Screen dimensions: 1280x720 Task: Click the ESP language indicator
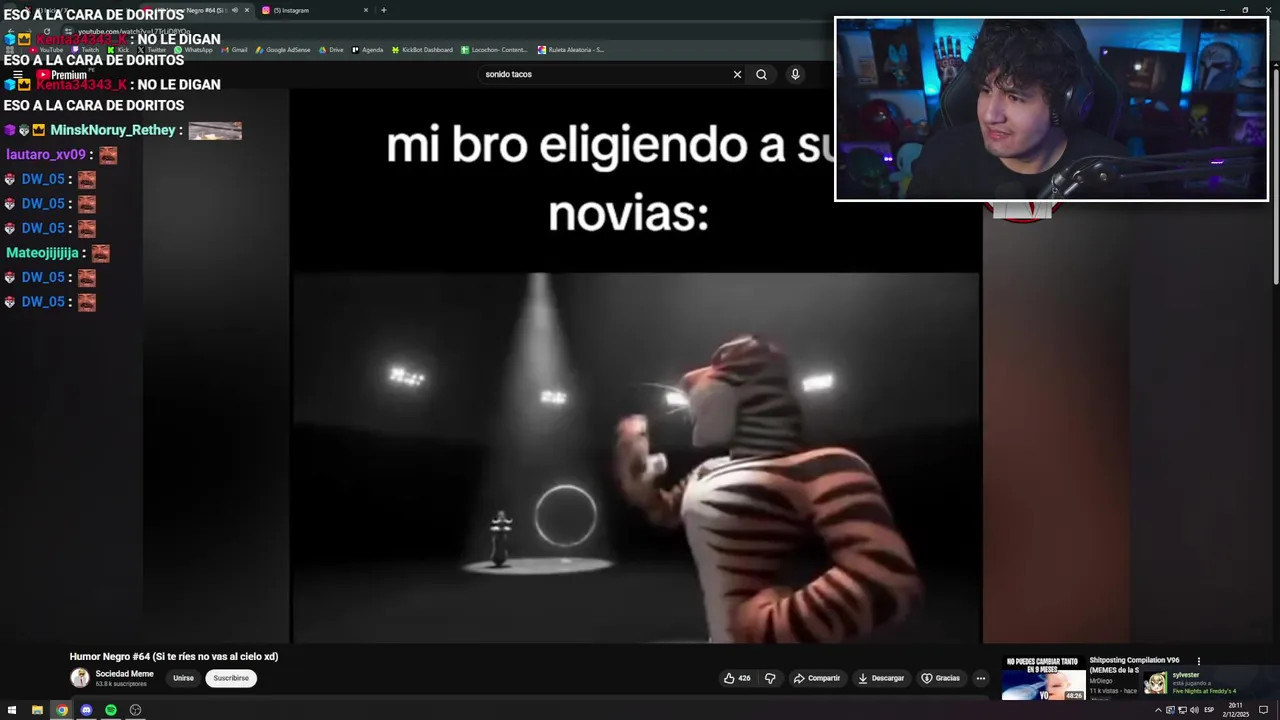pos(1209,710)
